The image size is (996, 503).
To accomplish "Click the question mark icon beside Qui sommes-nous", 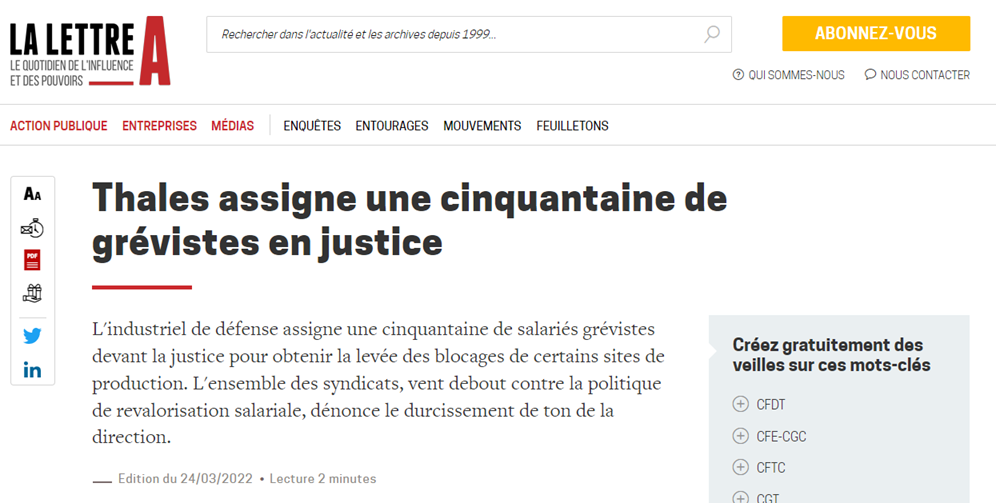I will pos(738,75).
